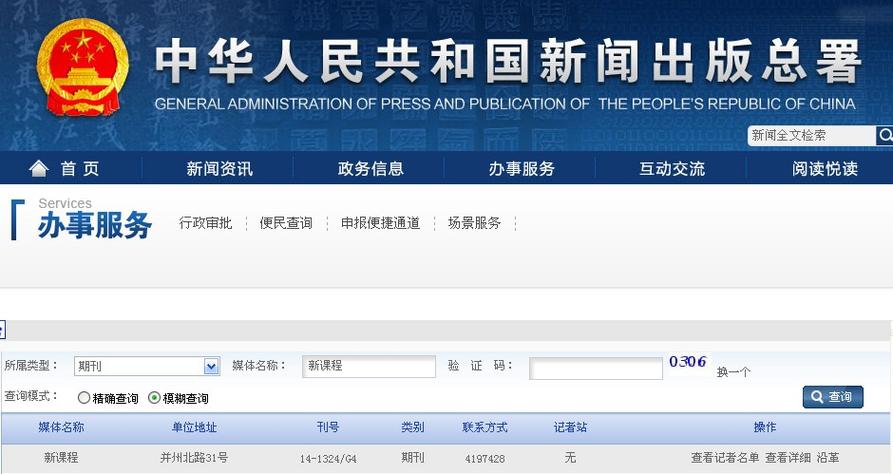893x474 pixels.
Task: Click the 刊号 column header
Action: click(328, 427)
